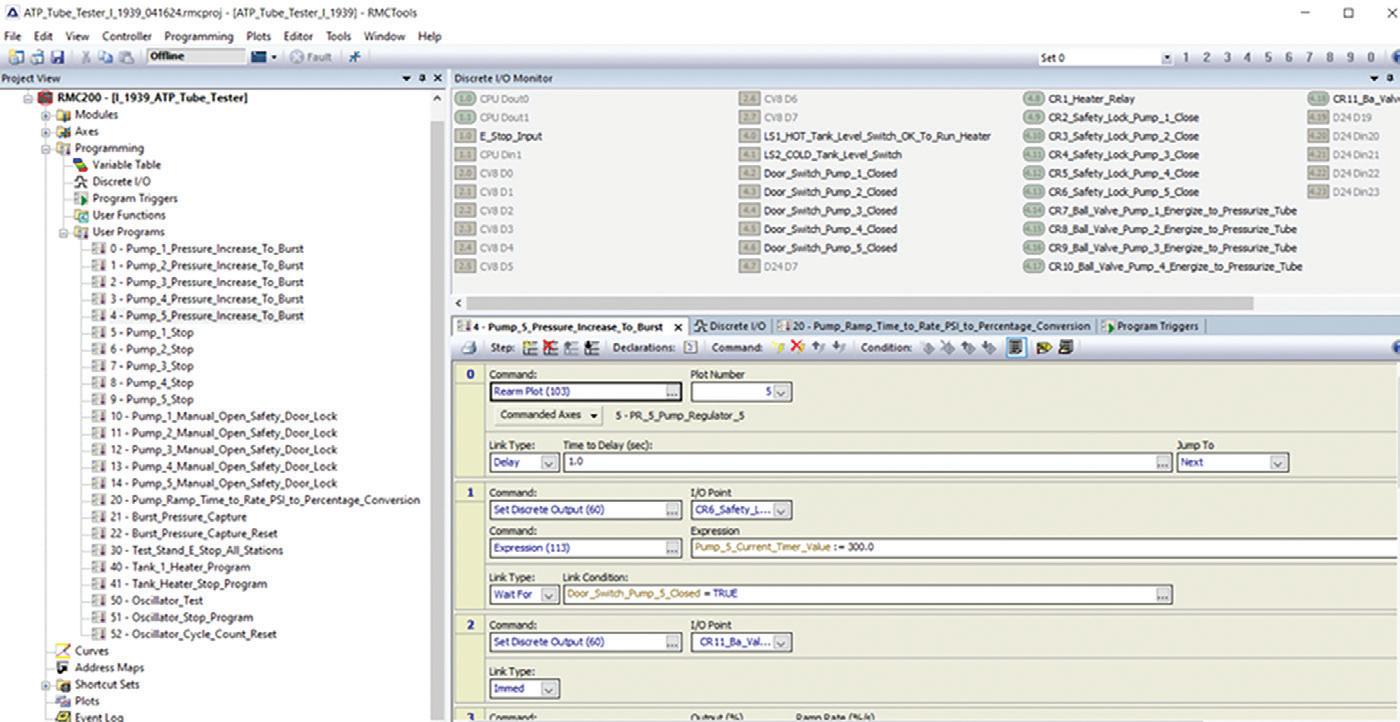1400x722 pixels.
Task: Toggle the CR1_Heater_Relay output indicator
Action: point(1034,99)
